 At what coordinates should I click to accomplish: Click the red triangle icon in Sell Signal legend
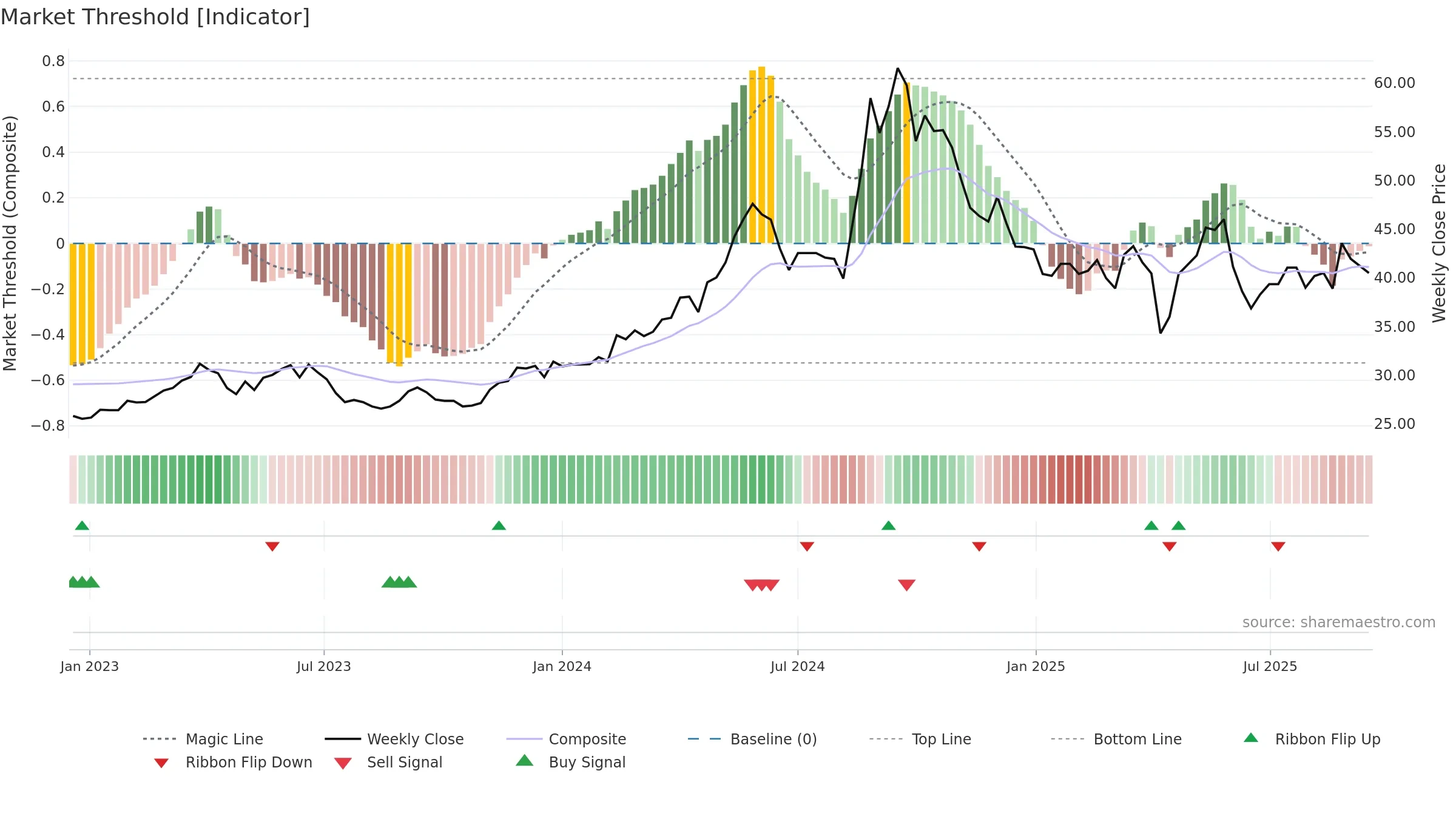click(343, 763)
